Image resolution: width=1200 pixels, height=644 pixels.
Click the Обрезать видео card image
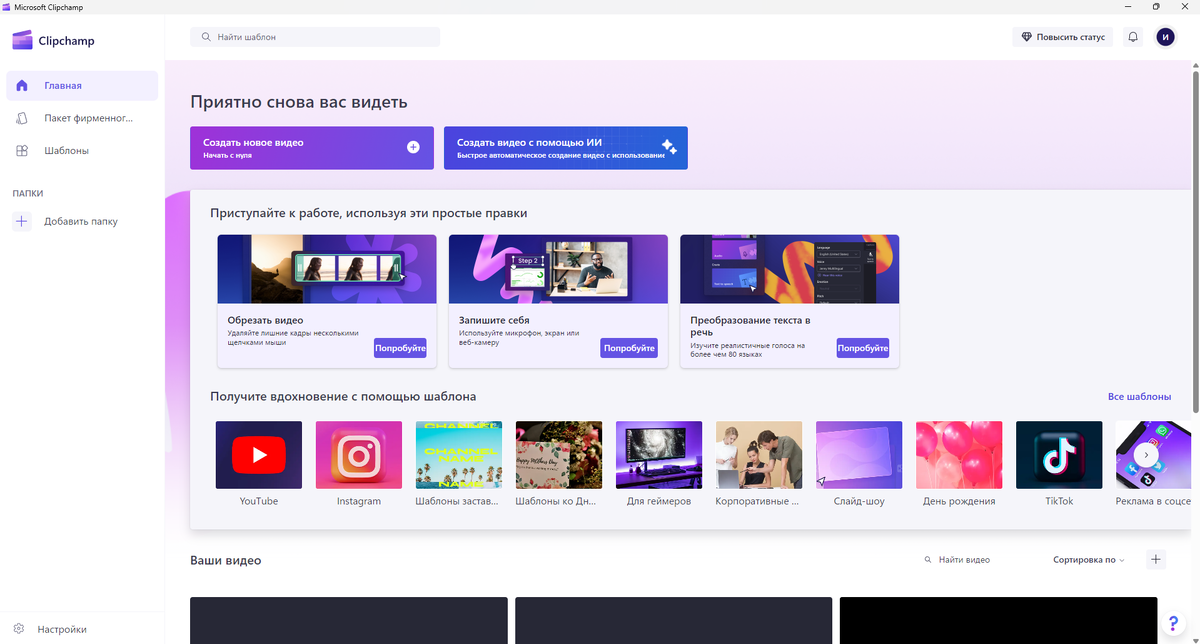coord(327,269)
